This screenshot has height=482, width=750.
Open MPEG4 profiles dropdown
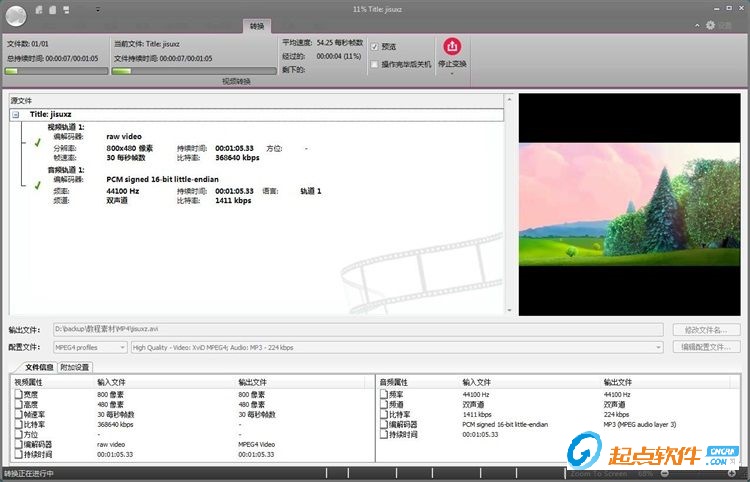tap(90, 348)
